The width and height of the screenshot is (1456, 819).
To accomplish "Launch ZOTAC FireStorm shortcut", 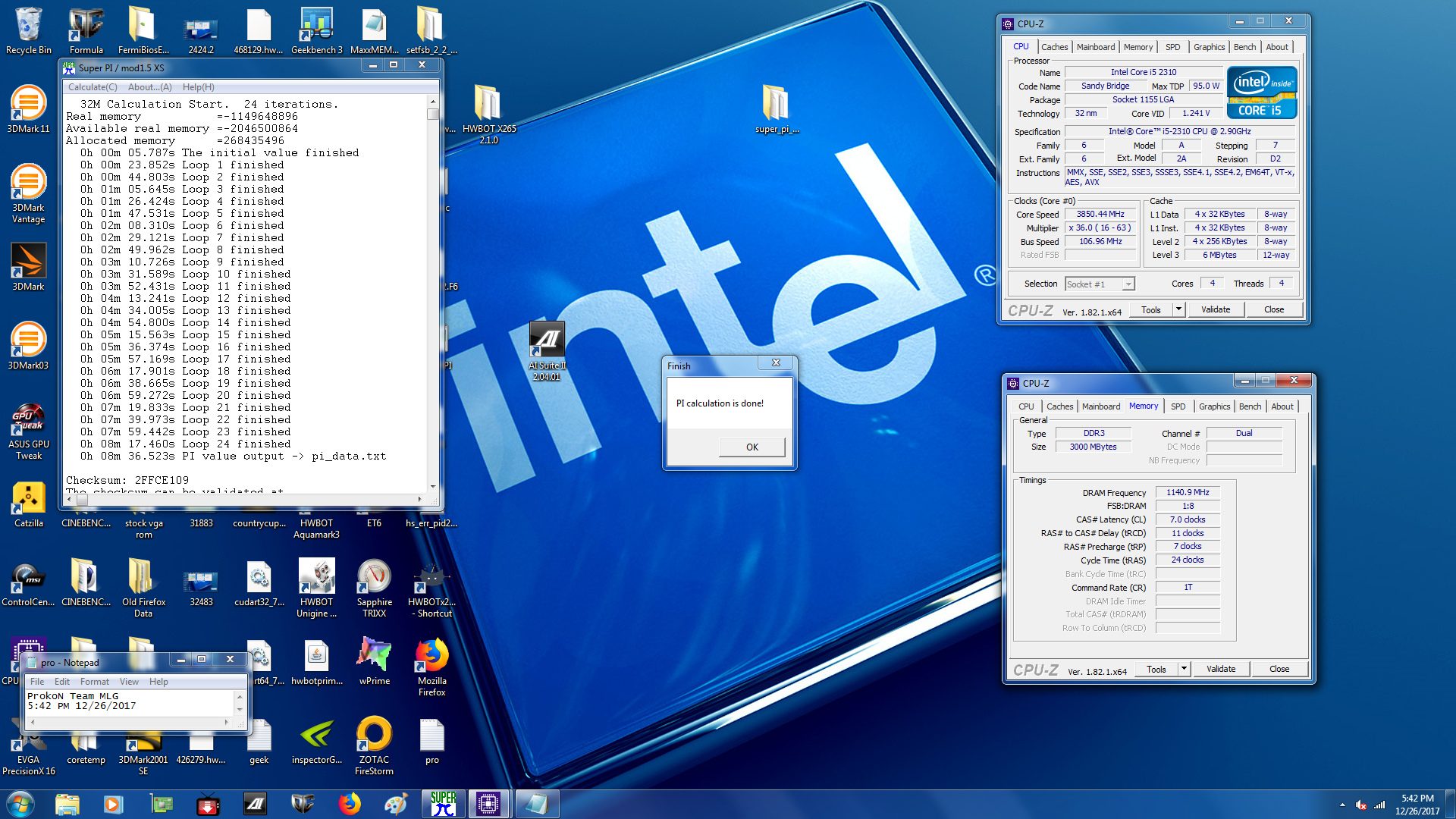I will coord(374,745).
